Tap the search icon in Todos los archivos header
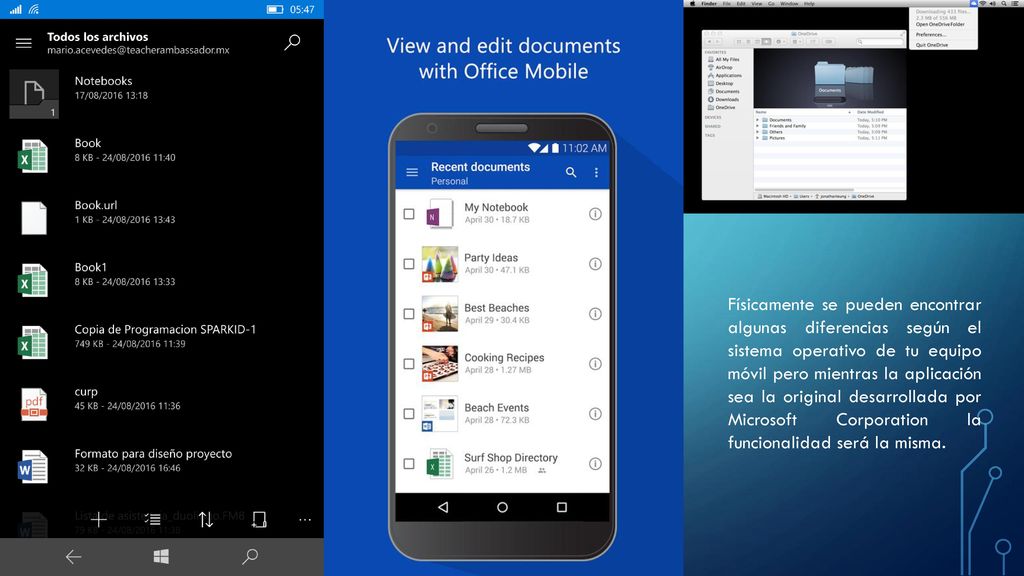 (293, 42)
